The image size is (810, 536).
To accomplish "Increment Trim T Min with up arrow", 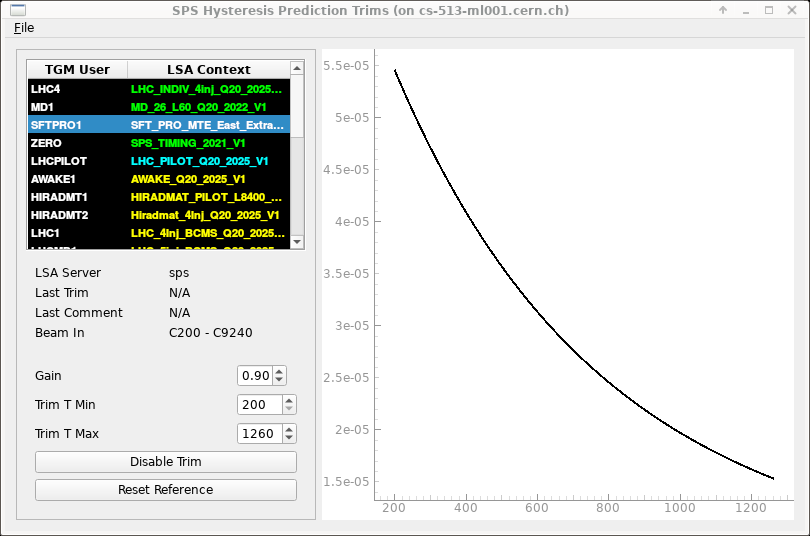I will tap(289, 400).
